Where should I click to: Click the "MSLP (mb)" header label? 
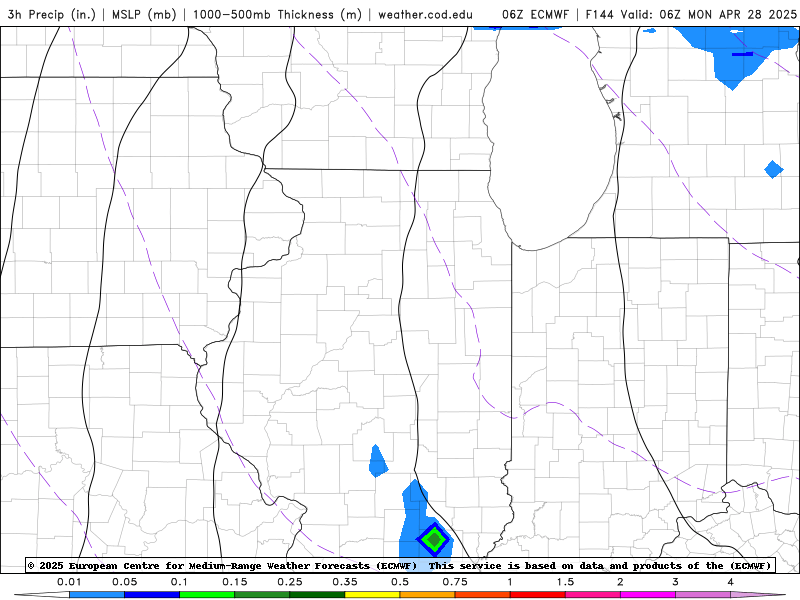click(x=144, y=14)
